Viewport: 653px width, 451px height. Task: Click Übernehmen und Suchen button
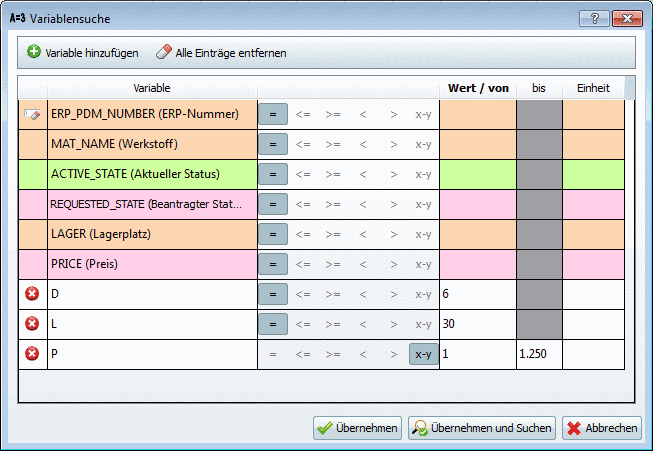coord(482,428)
